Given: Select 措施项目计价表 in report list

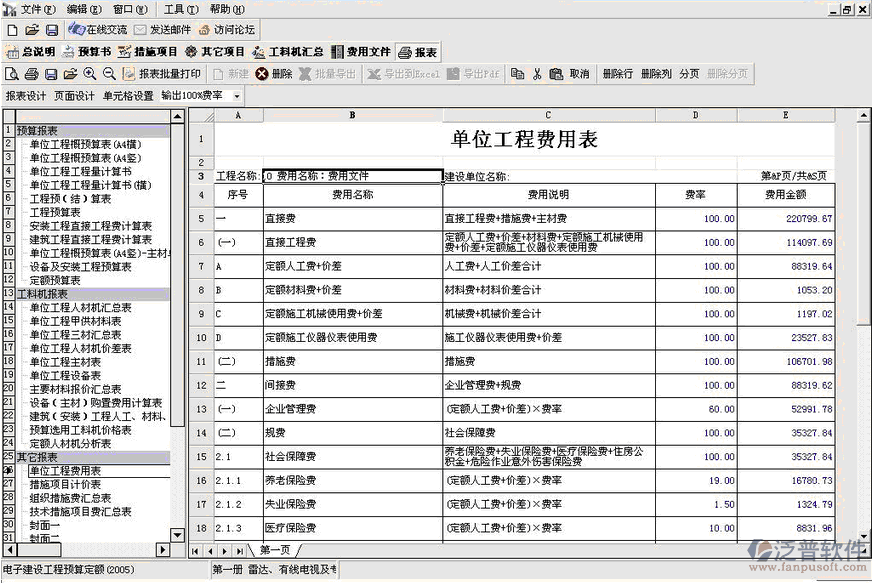Looking at the screenshot, I should (x=66, y=484).
